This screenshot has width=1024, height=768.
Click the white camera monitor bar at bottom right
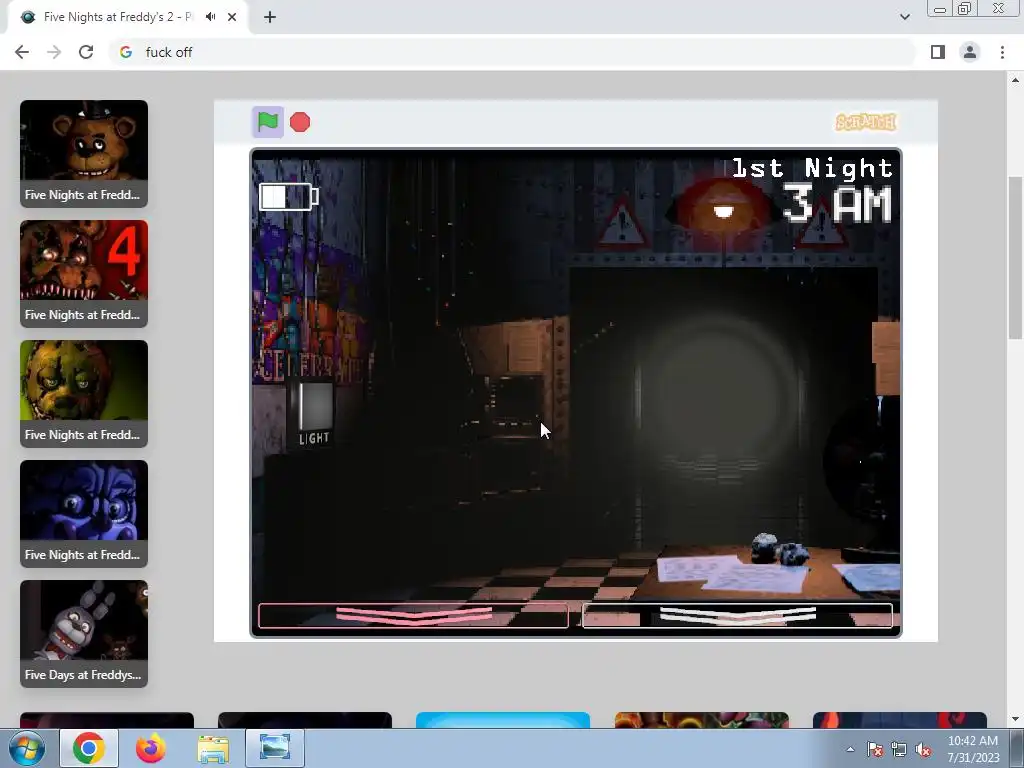pos(737,615)
